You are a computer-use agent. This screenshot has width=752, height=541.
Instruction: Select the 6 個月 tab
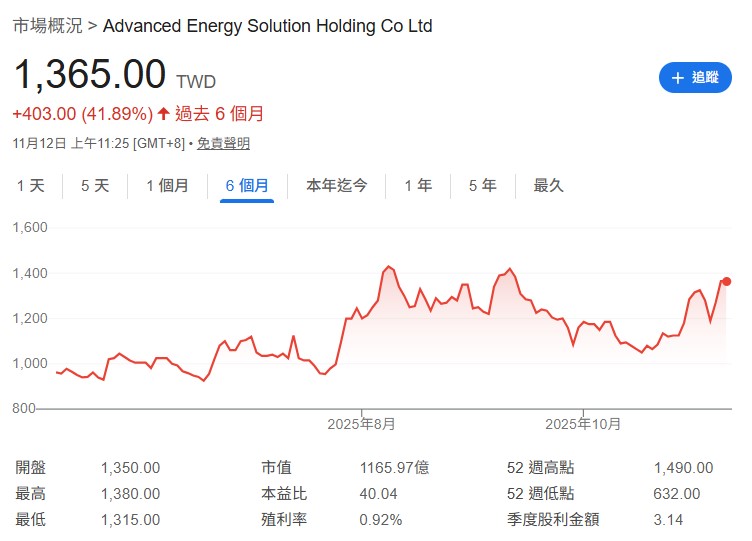click(x=247, y=185)
